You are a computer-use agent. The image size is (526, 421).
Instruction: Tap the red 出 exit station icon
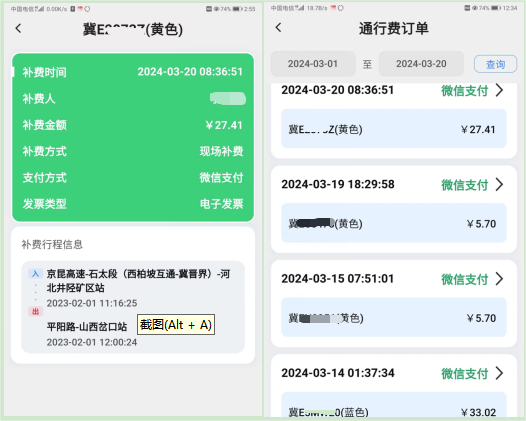(35, 312)
